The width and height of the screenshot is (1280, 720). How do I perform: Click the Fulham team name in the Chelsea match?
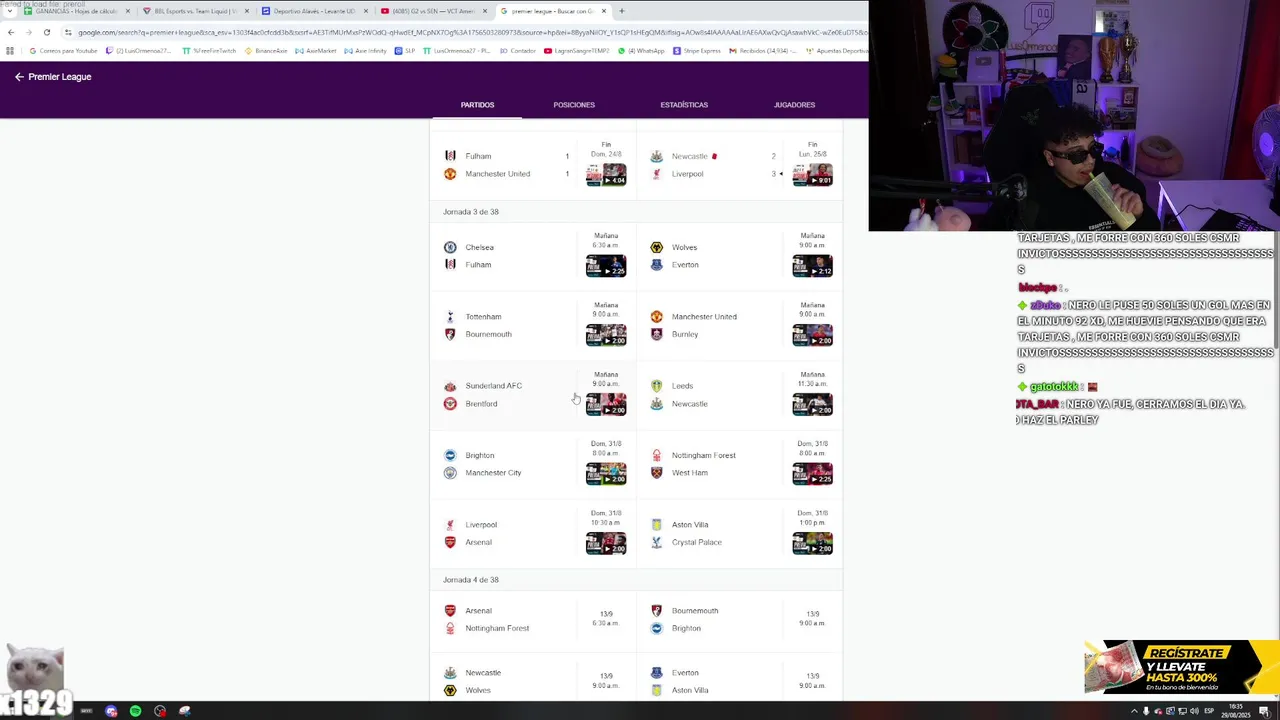click(478, 265)
